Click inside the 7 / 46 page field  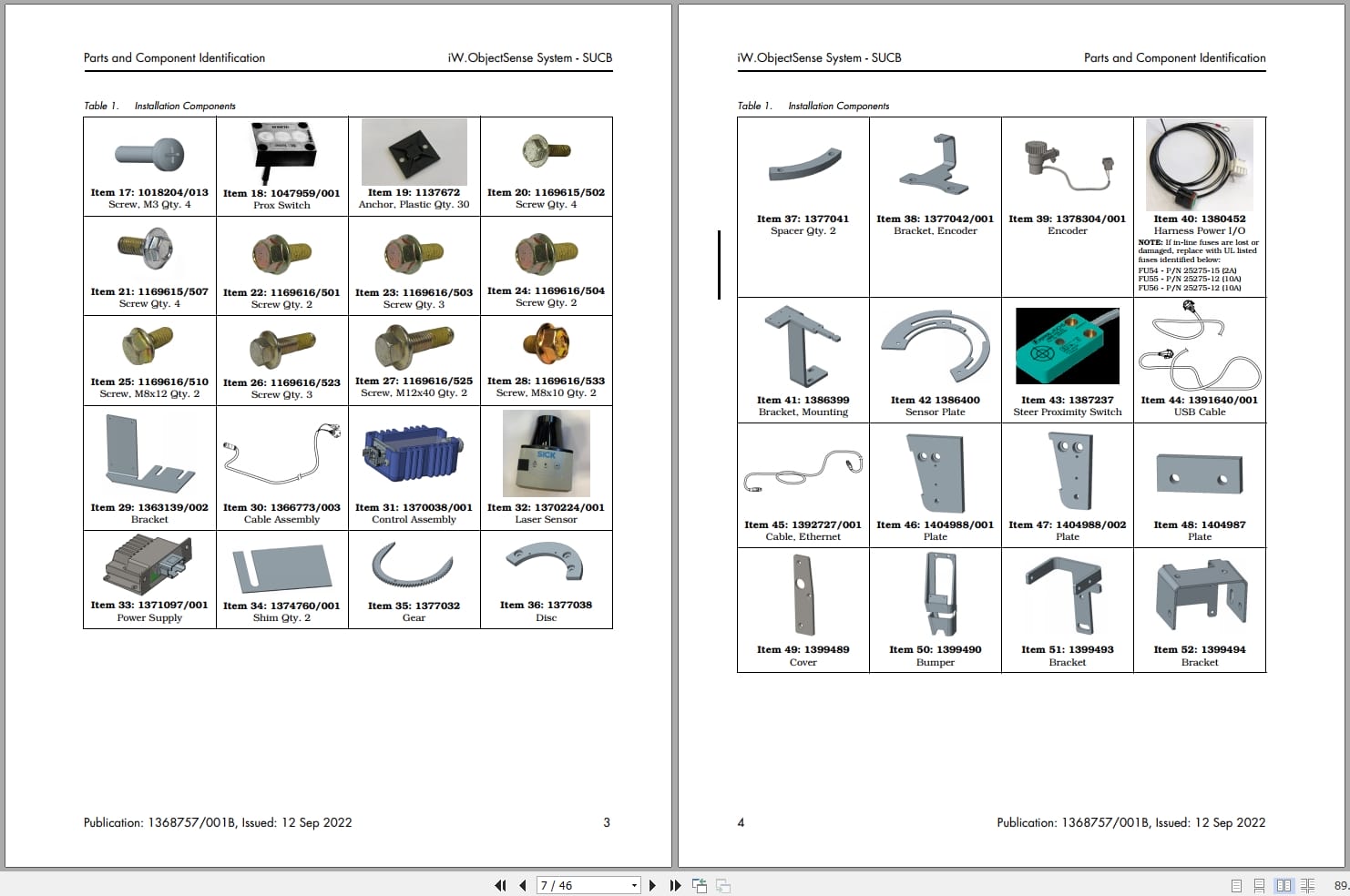574,884
